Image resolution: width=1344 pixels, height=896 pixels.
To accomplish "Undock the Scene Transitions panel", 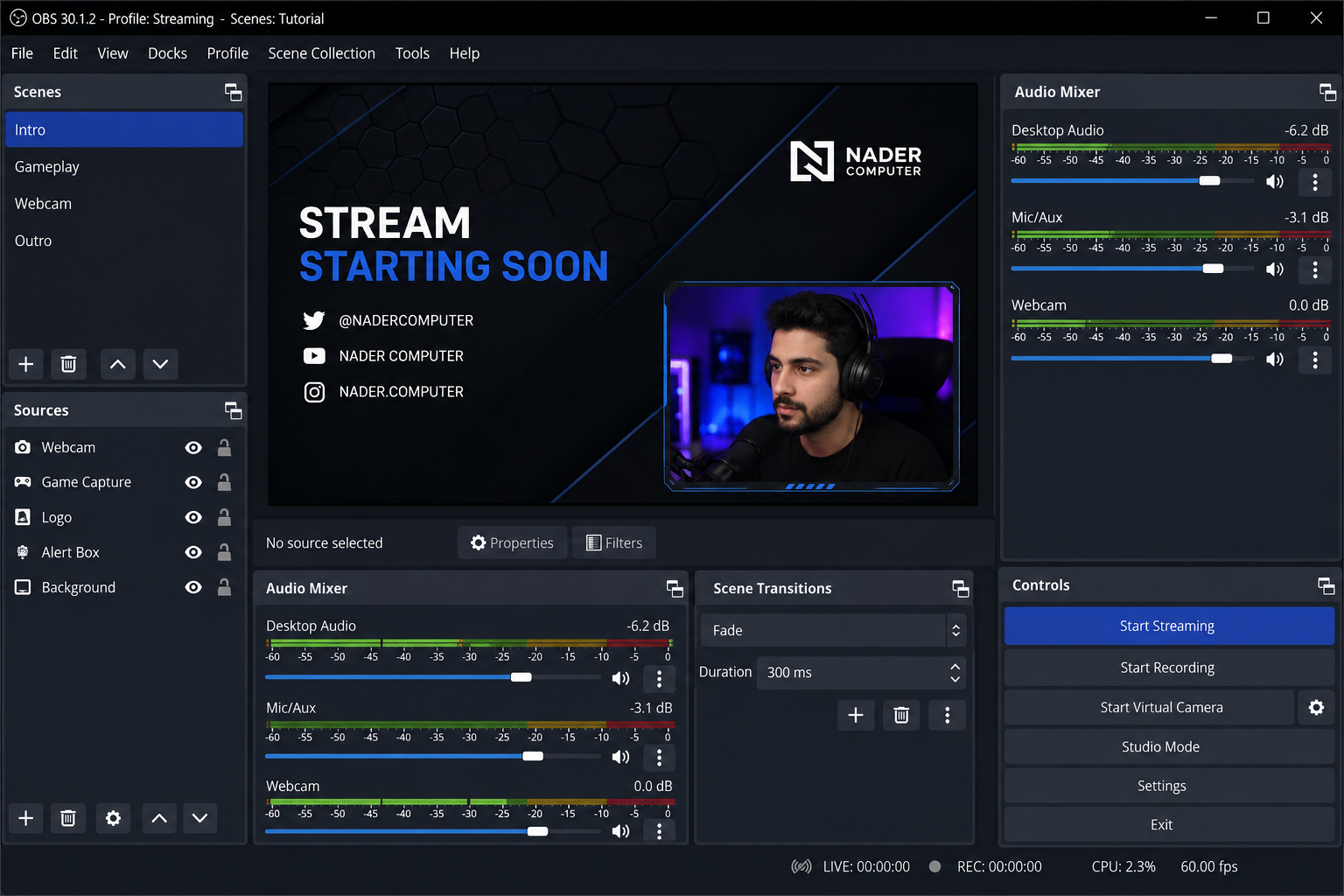I will (961, 589).
